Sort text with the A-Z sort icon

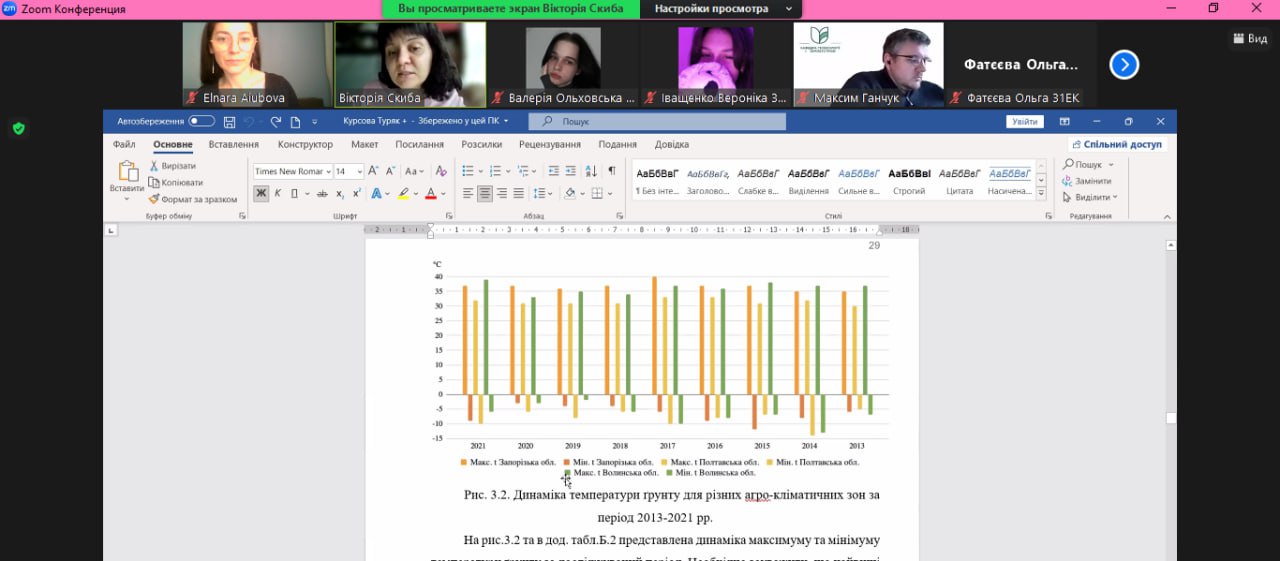pos(592,171)
